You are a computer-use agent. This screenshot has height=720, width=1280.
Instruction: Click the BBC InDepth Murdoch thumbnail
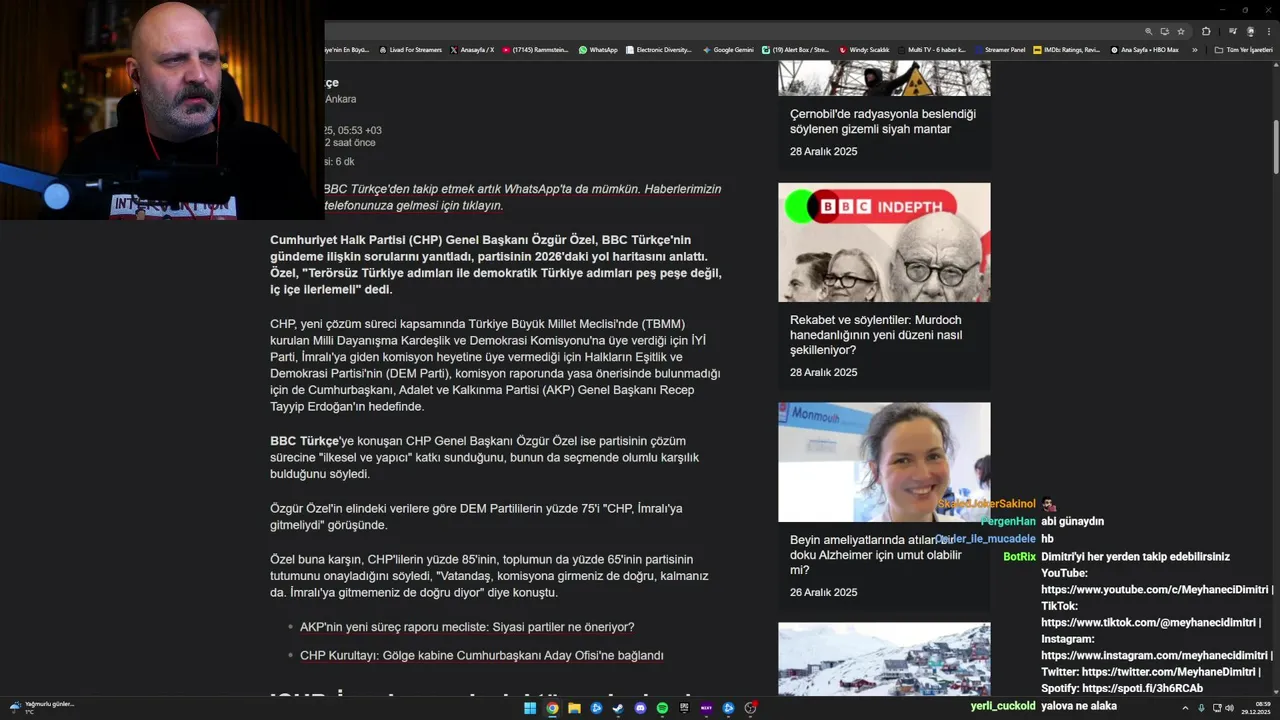pos(884,242)
